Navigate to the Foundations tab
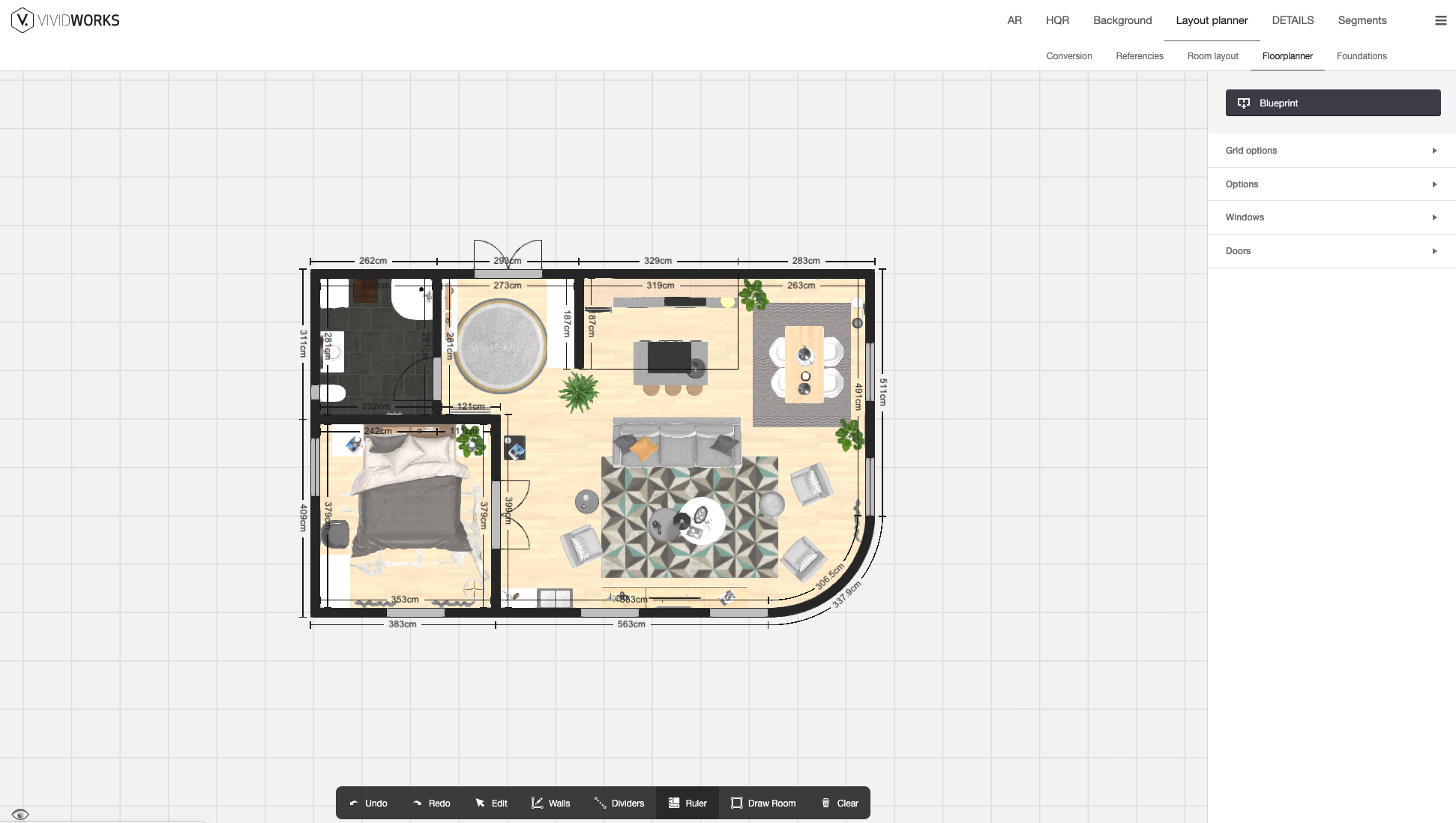Screen dimensions: 1456x823 (1362, 56)
